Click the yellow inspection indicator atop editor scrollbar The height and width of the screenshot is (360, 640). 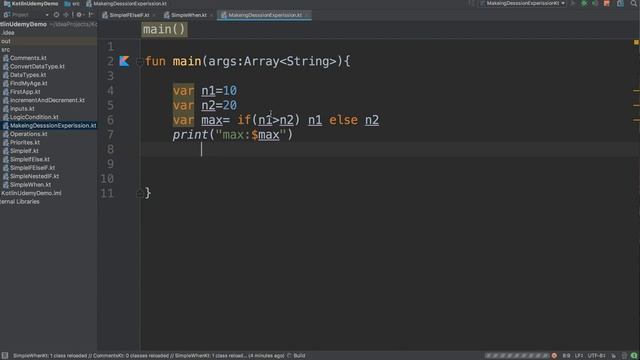[636, 42]
